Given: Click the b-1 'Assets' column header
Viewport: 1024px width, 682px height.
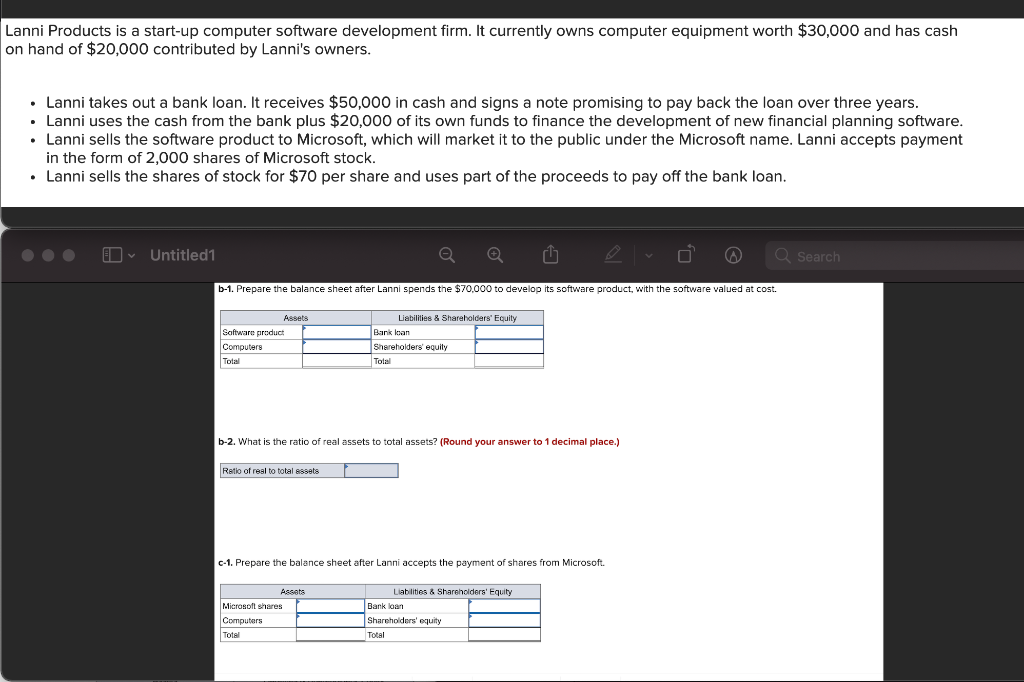Looking at the screenshot, I should click(296, 318).
